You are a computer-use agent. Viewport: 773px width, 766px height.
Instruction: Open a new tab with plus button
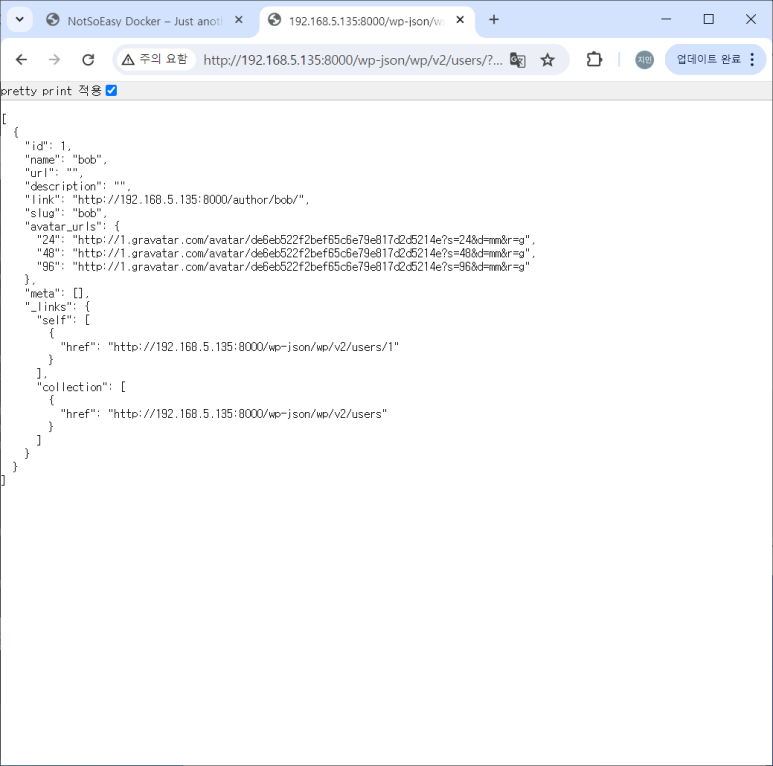point(494,20)
